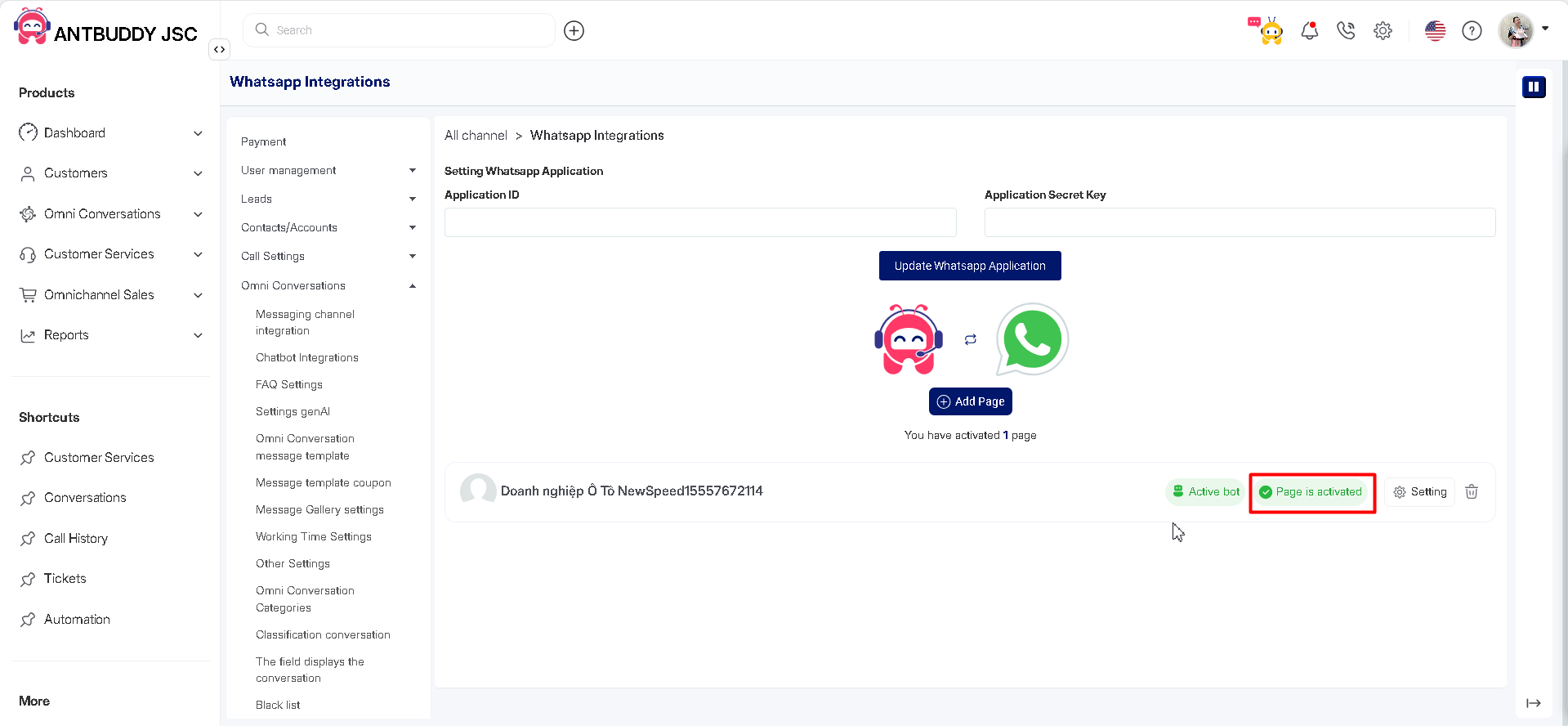Open the user avatar profile menu
The height and width of the screenshot is (726, 1568).
[1517, 30]
